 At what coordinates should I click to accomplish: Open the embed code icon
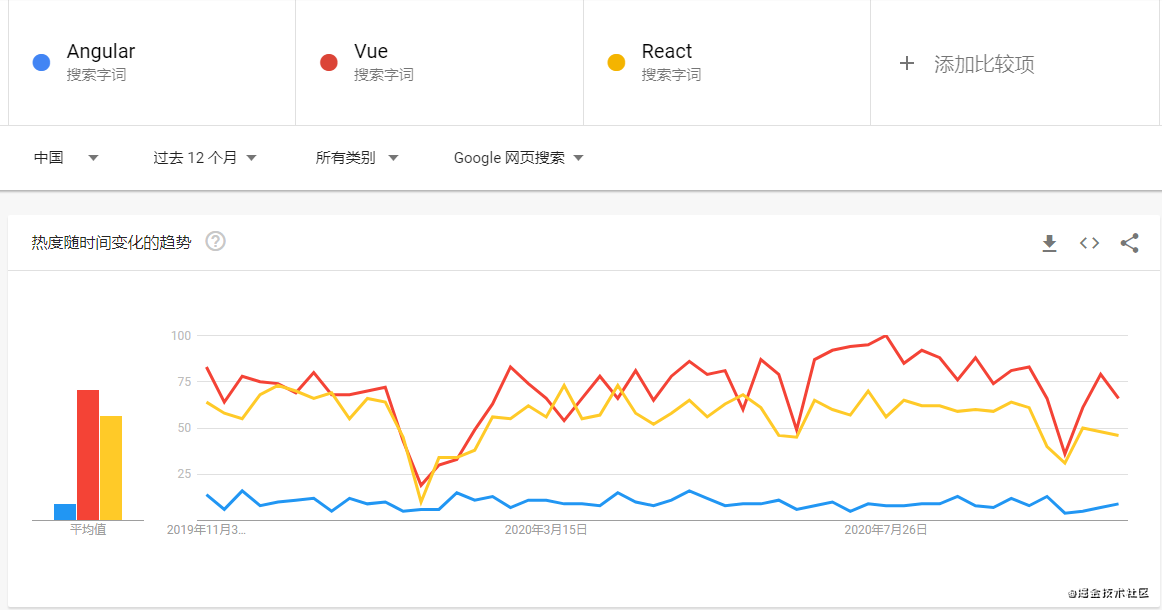[1089, 243]
